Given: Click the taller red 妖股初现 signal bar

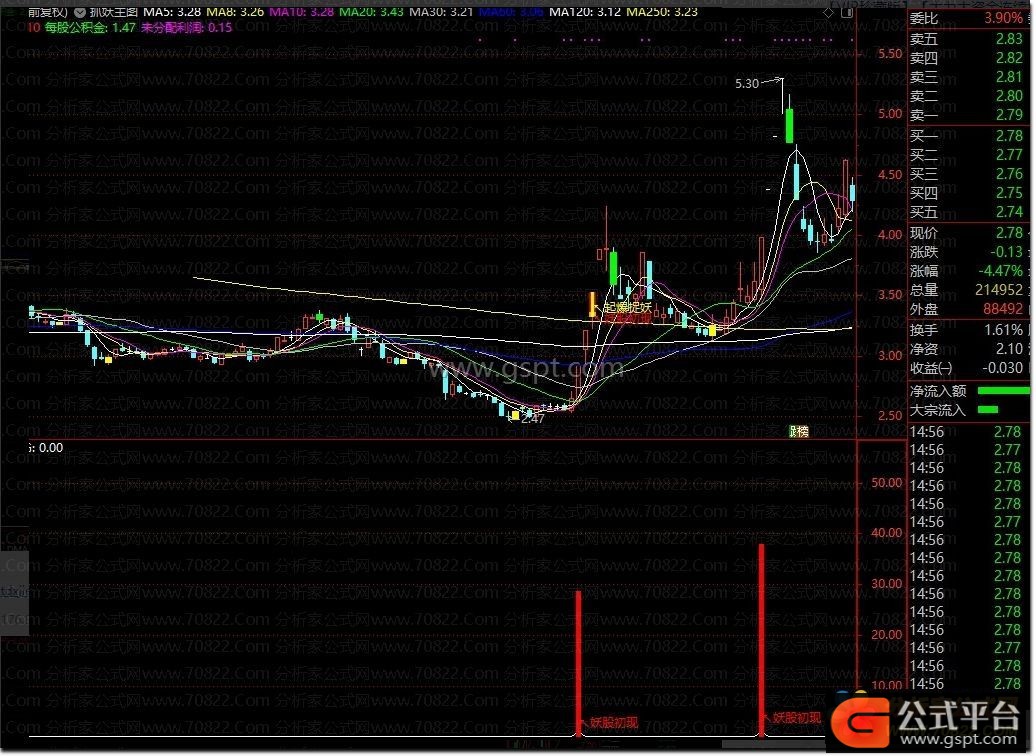Looking at the screenshot, I should point(761,640).
